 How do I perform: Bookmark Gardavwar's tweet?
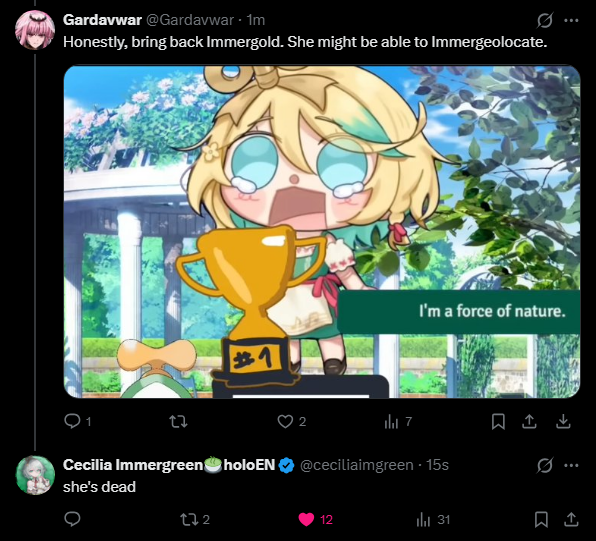498,421
